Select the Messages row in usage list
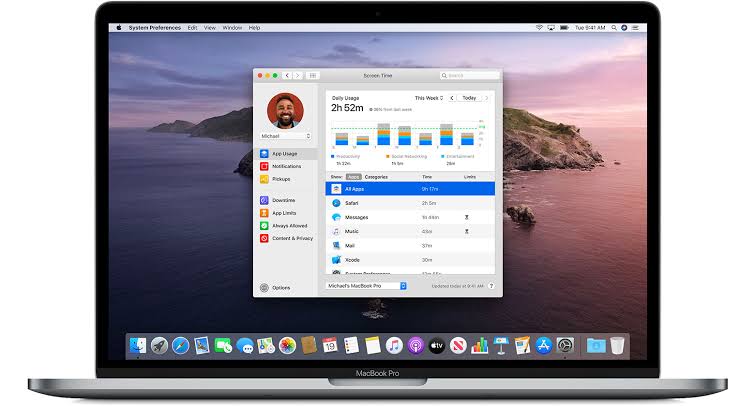This screenshot has width=755, height=406. [410, 217]
